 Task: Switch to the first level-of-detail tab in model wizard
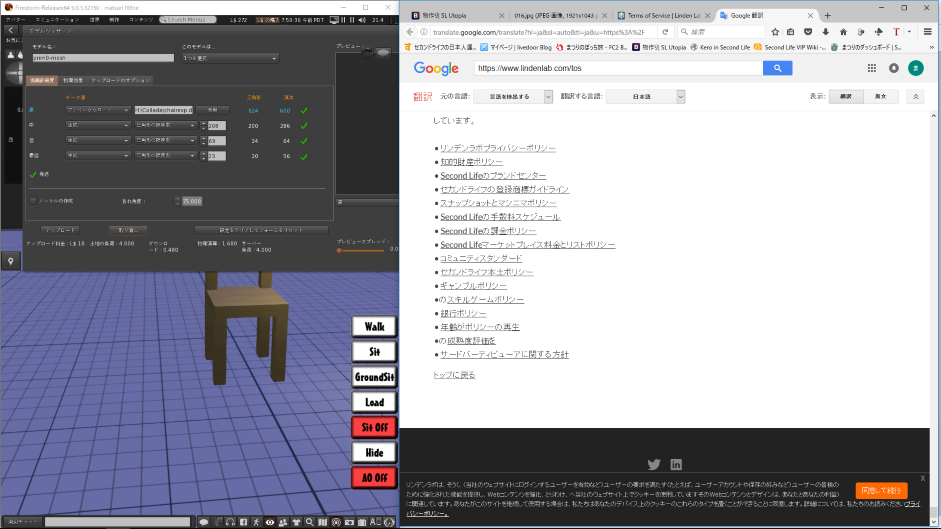pyautogui.click(x=42, y=80)
